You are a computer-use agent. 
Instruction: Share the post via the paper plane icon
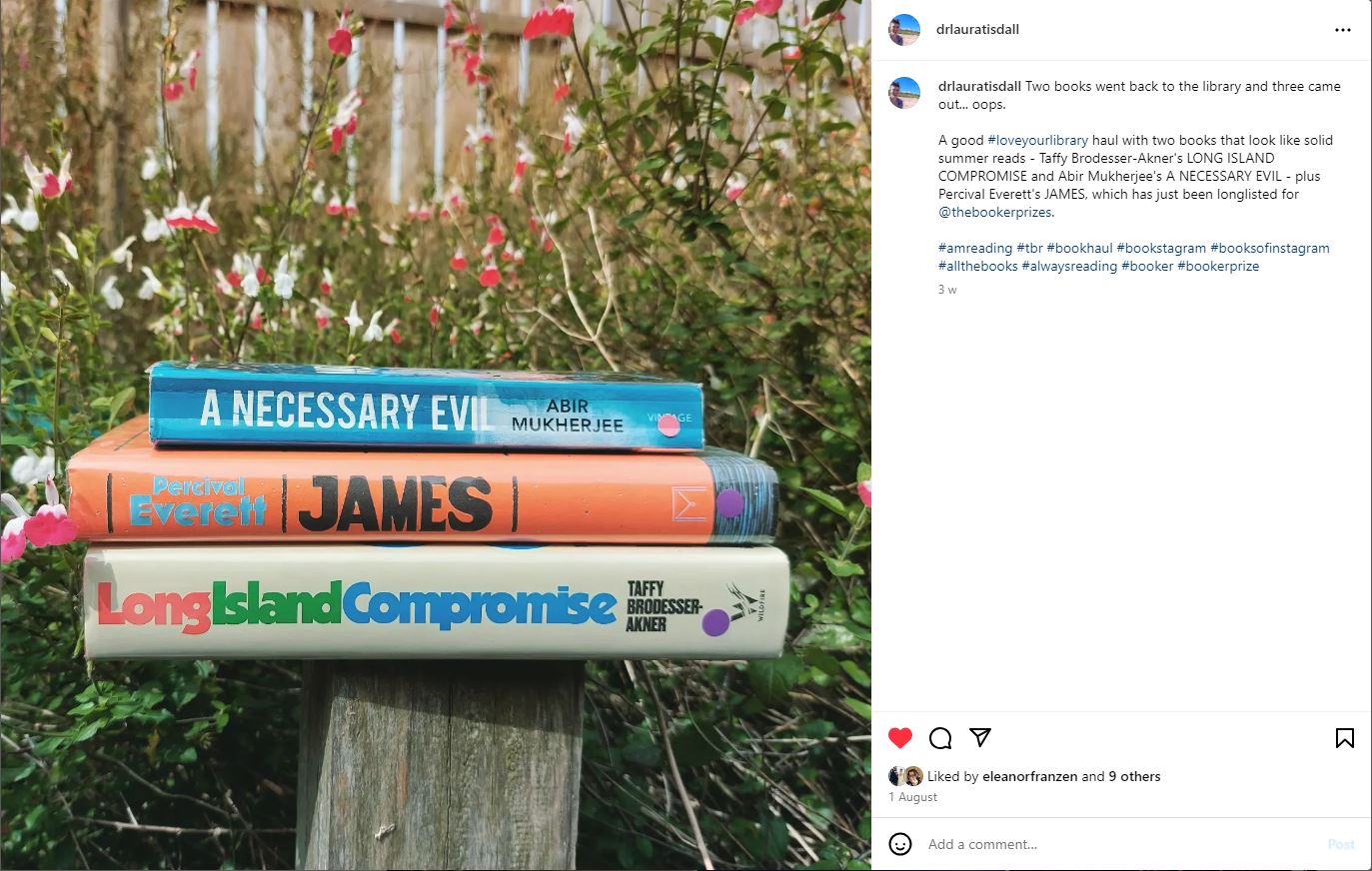pos(980,737)
